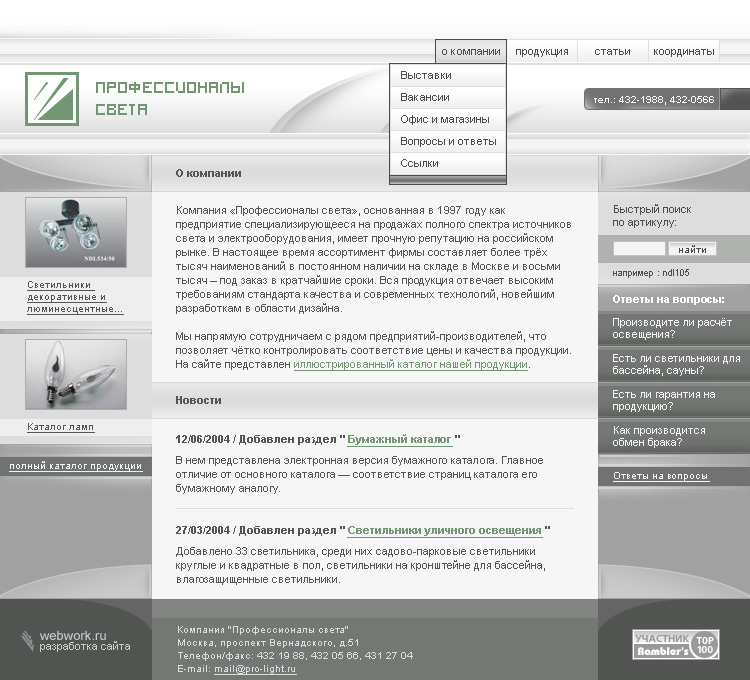The image size is (750, 680).
Task: Click «Ссылки» in the dropdown menu
Action: (419, 163)
